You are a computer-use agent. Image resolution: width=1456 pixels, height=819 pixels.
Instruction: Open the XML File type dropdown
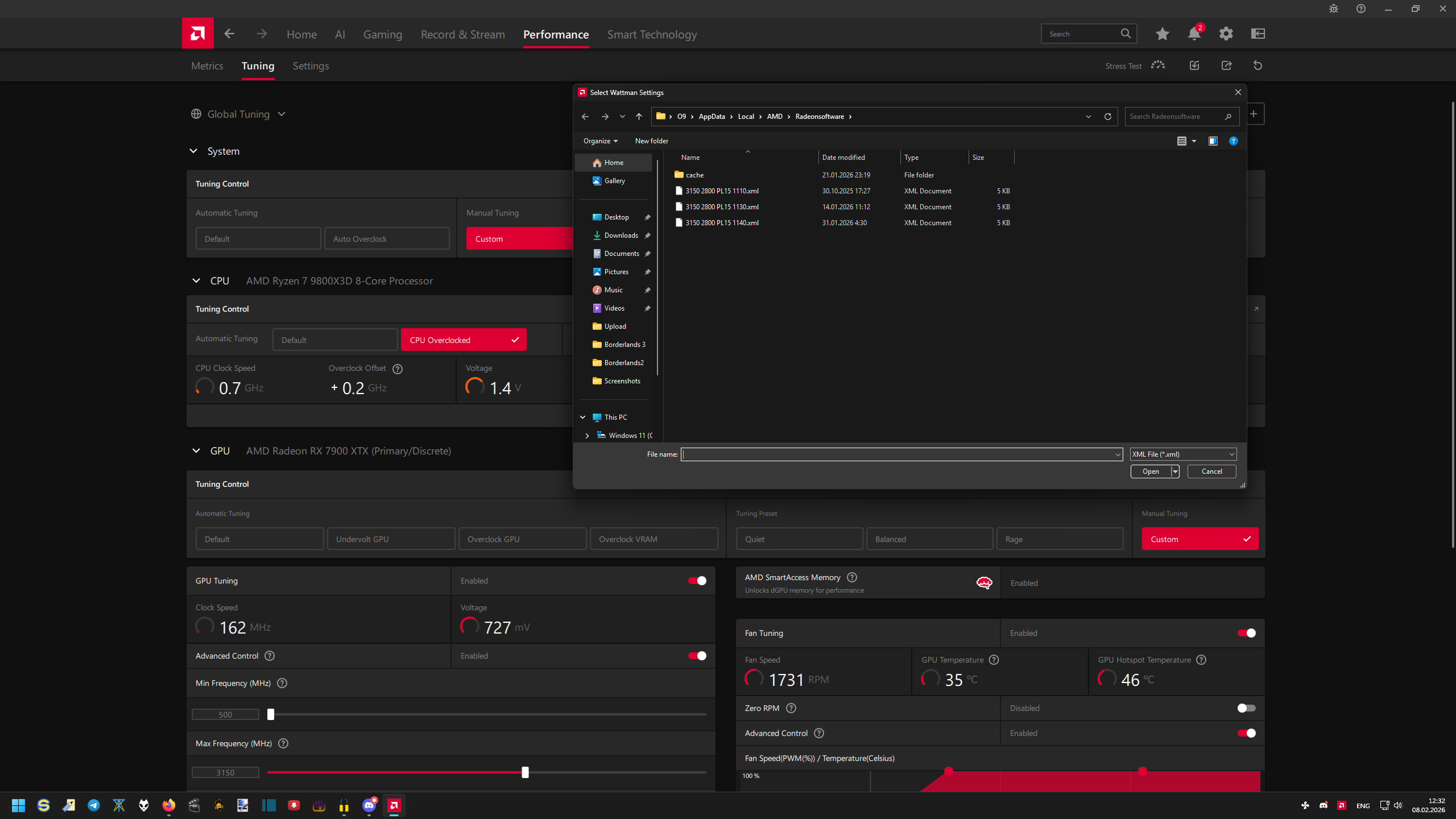pyautogui.click(x=1182, y=454)
